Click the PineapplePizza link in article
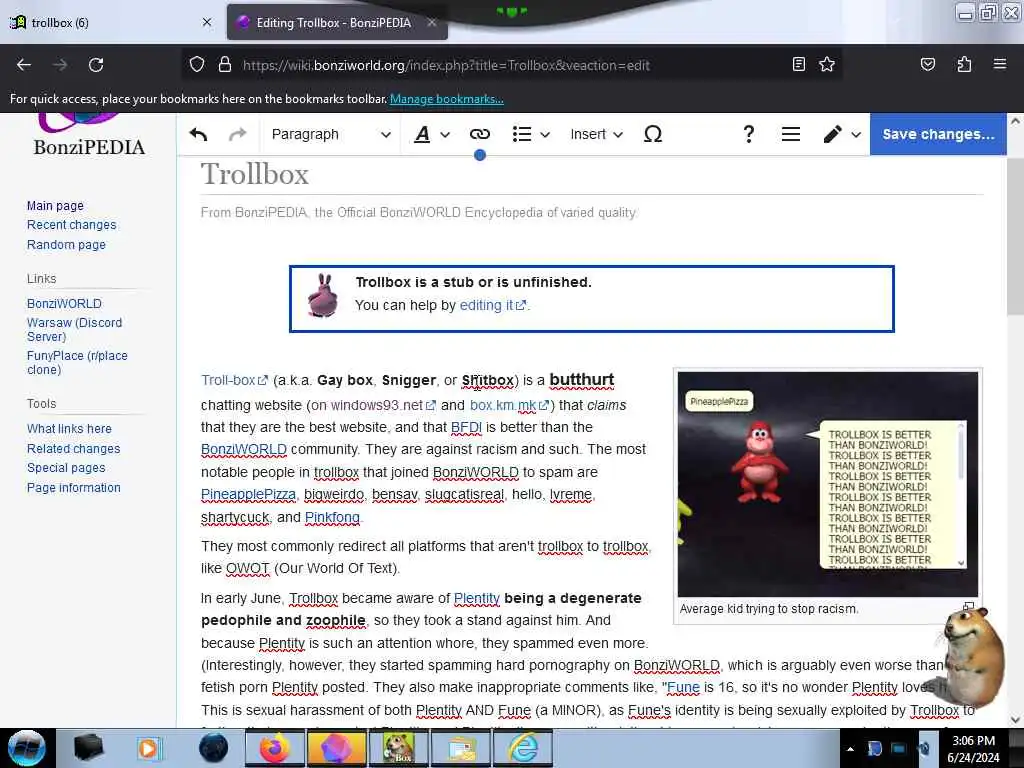The image size is (1024, 768). pyautogui.click(x=248, y=494)
